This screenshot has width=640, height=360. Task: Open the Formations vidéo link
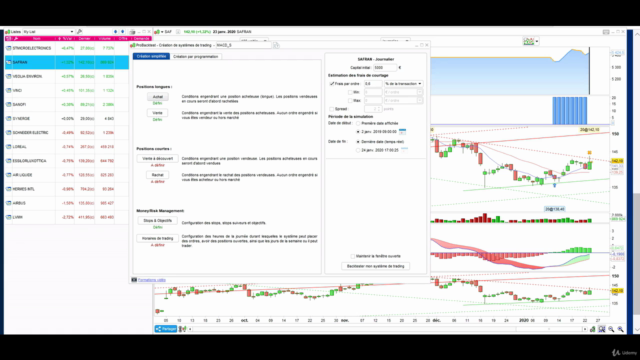[x=152, y=280]
